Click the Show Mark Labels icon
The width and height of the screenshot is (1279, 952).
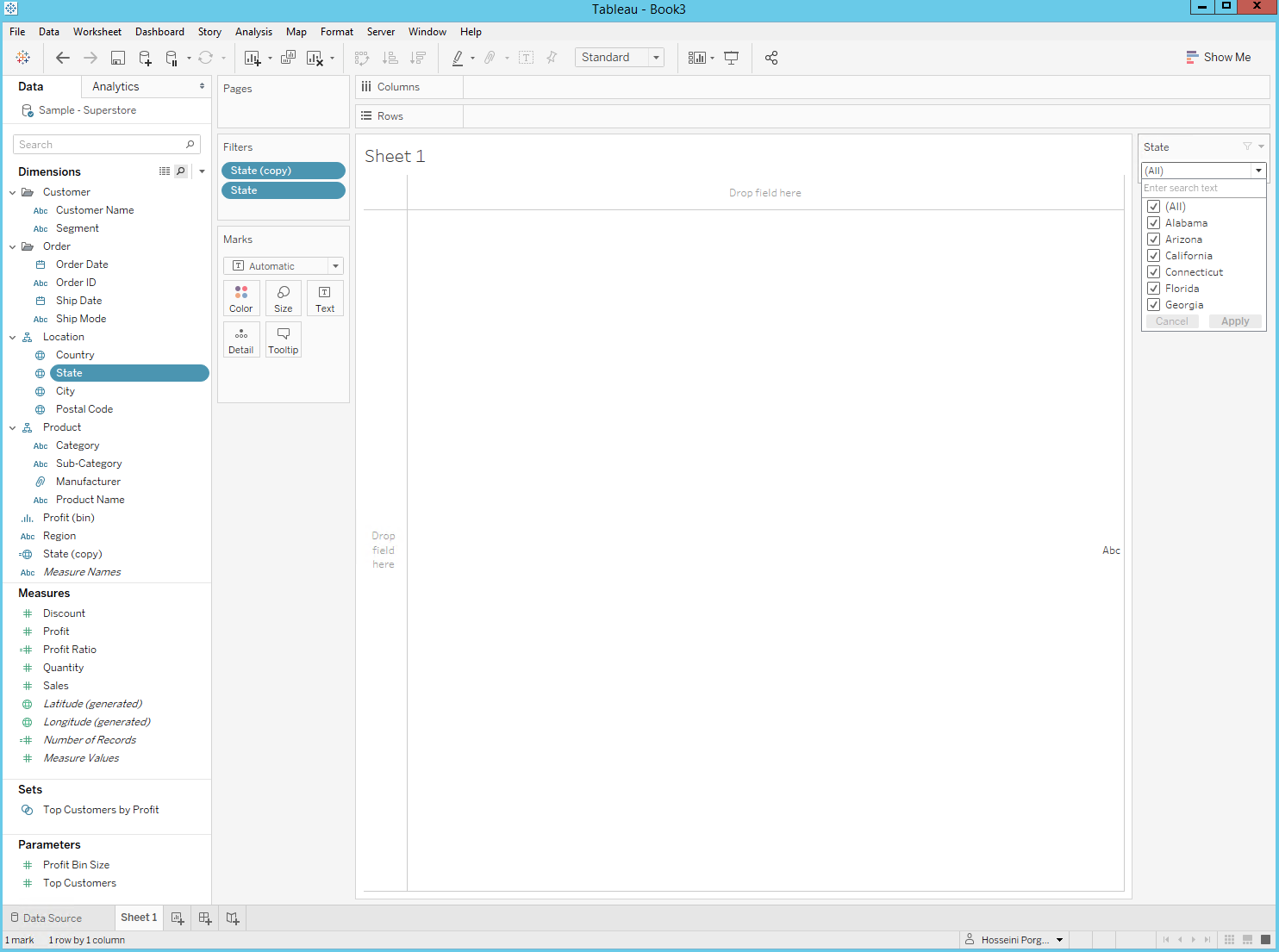(x=527, y=58)
